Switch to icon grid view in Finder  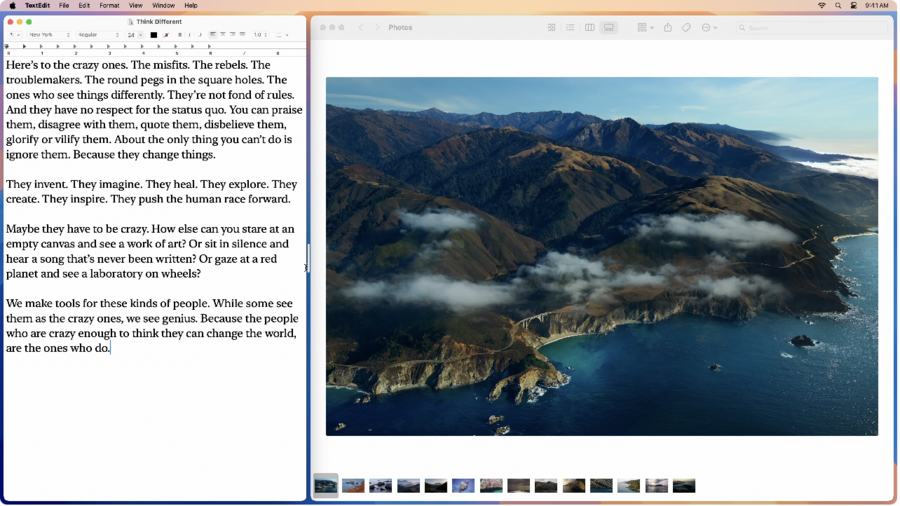click(x=551, y=28)
